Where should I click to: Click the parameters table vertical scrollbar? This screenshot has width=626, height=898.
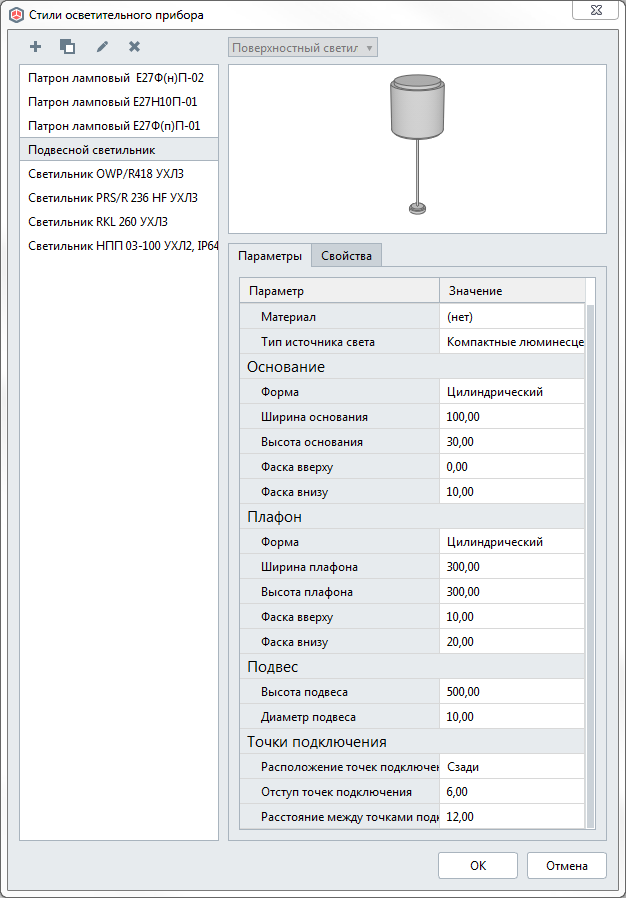pos(590,565)
